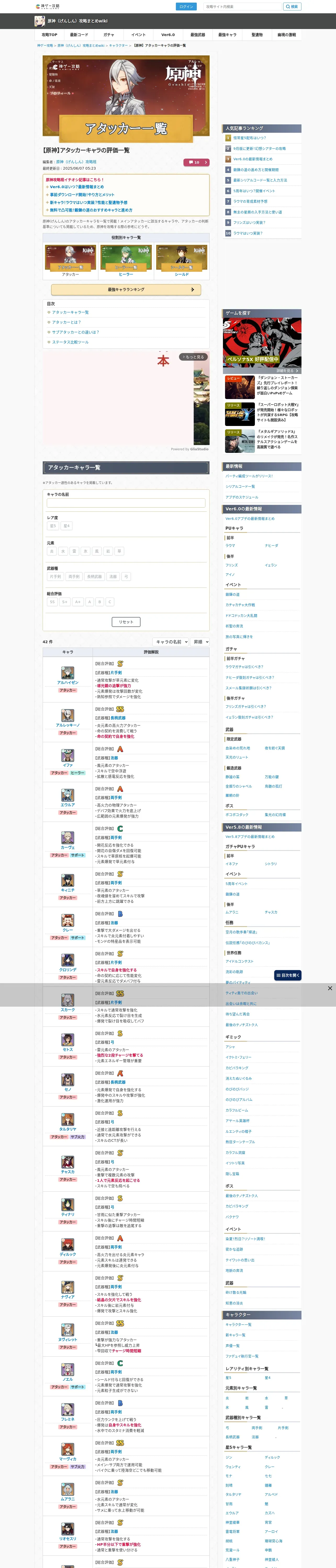Jump to アタッカーとは？ in table of contents
336x1568 pixels.
coord(66,322)
